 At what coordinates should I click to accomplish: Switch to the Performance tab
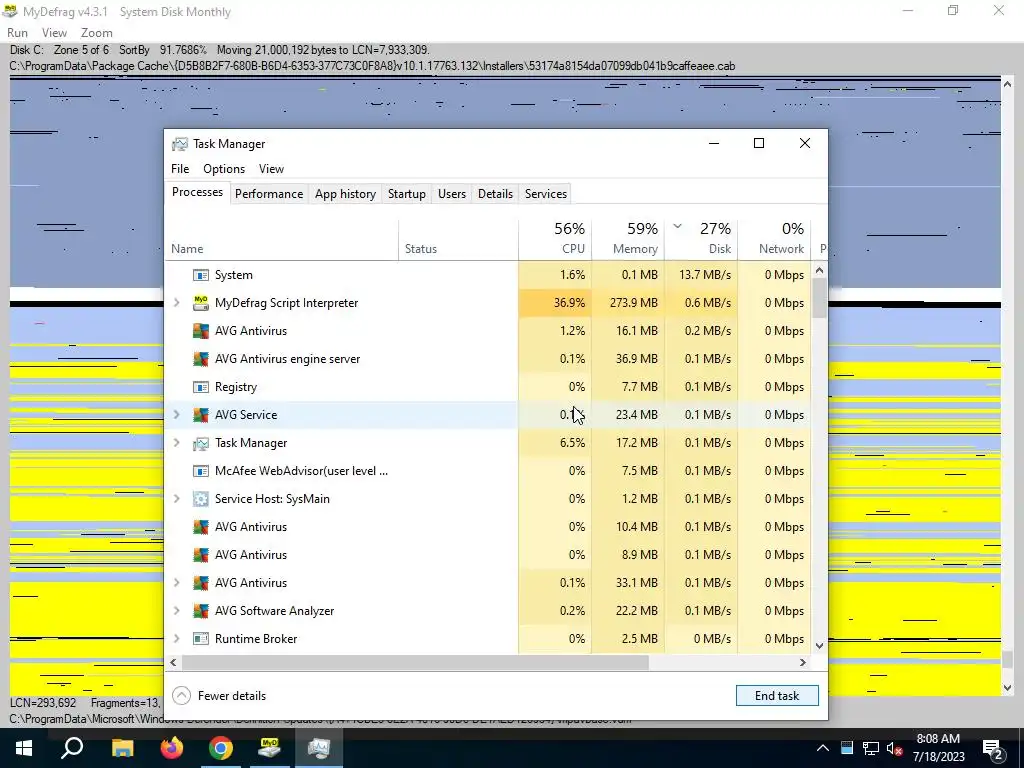(x=269, y=194)
